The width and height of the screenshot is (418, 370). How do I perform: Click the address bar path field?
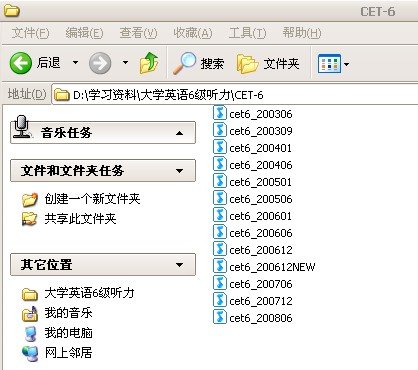click(x=235, y=95)
